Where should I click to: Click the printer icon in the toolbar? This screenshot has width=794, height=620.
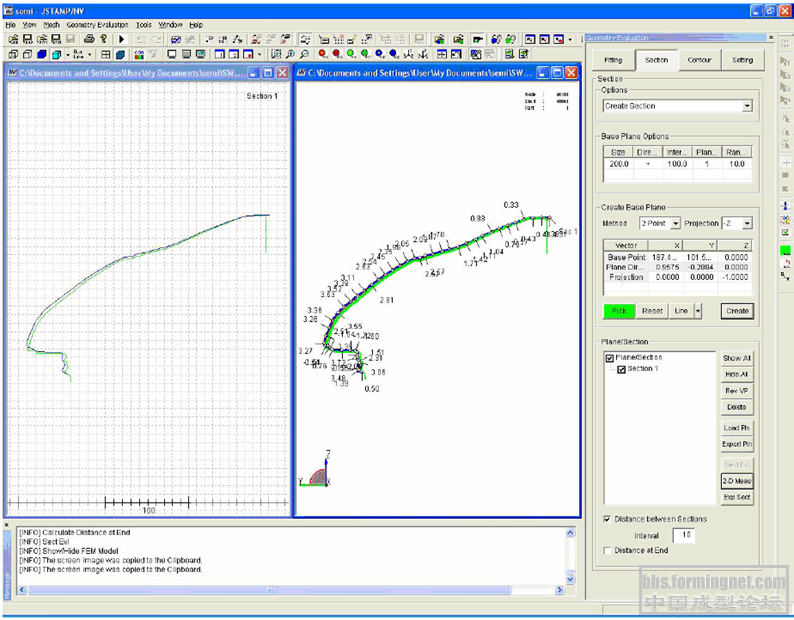pyautogui.click(x=89, y=39)
